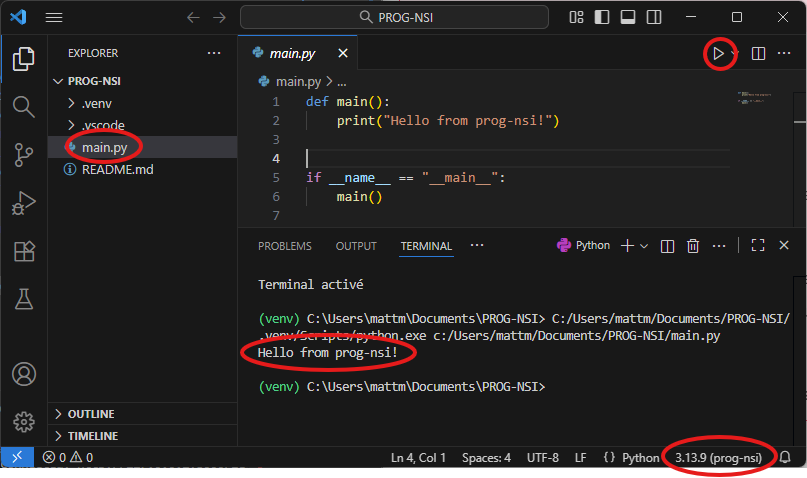Maximize the terminal panel size
The image size is (807, 478).
tap(758, 246)
